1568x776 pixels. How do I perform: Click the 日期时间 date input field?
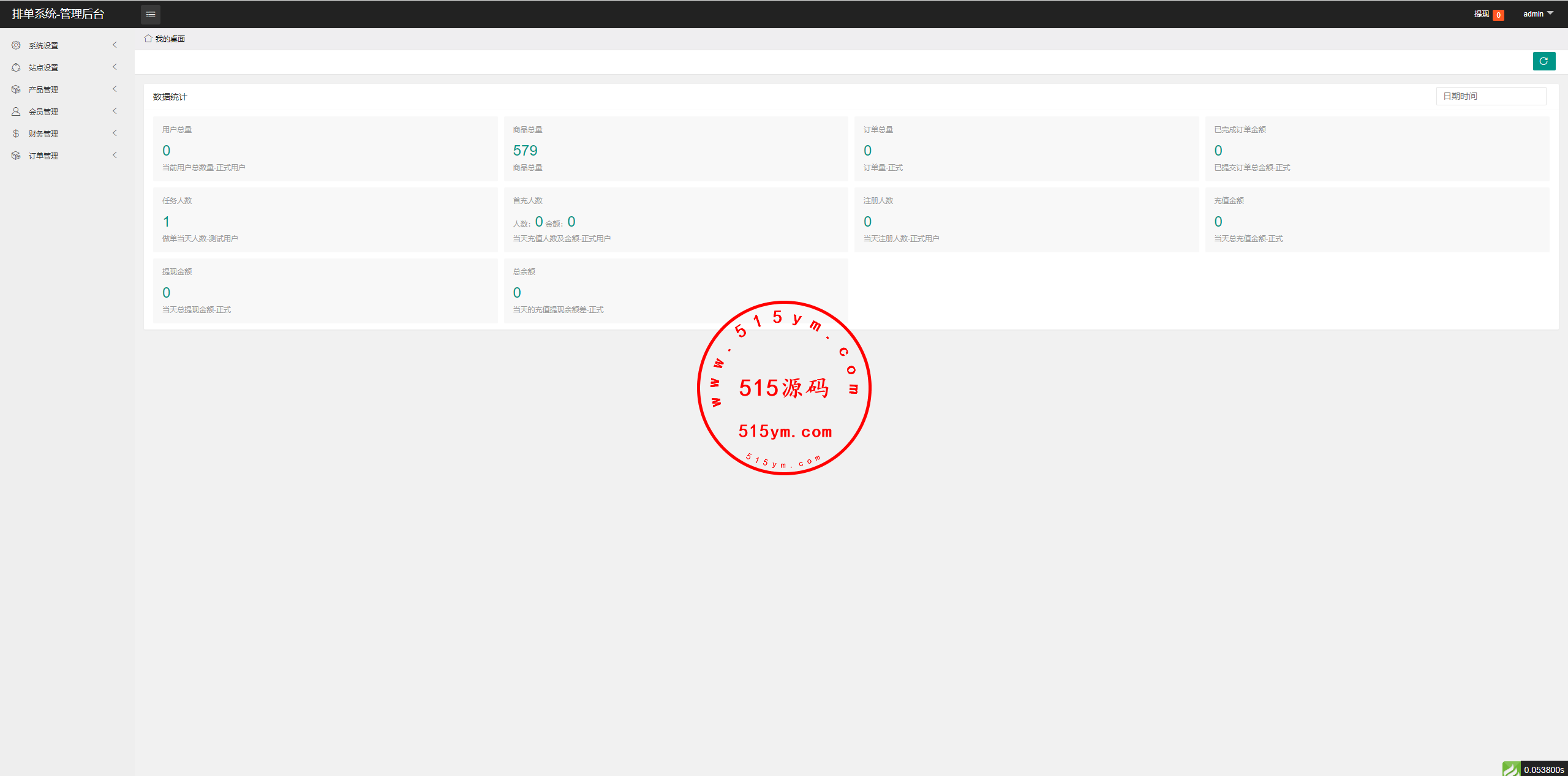[x=1491, y=96]
